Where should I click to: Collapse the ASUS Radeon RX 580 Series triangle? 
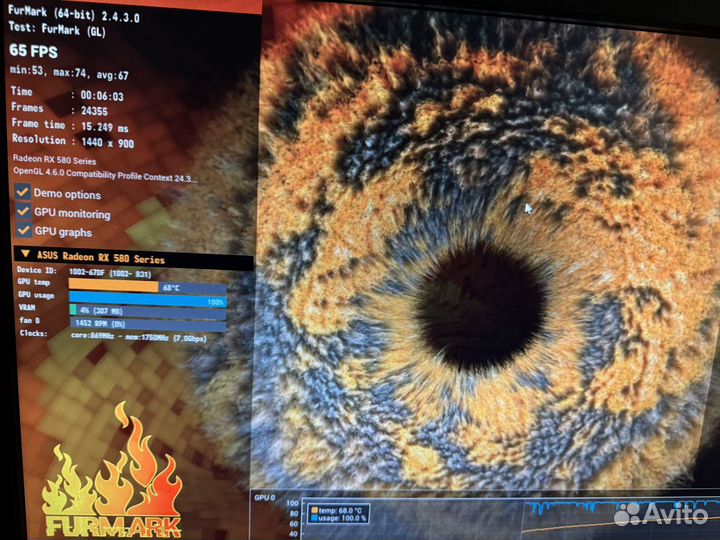pos(24,258)
